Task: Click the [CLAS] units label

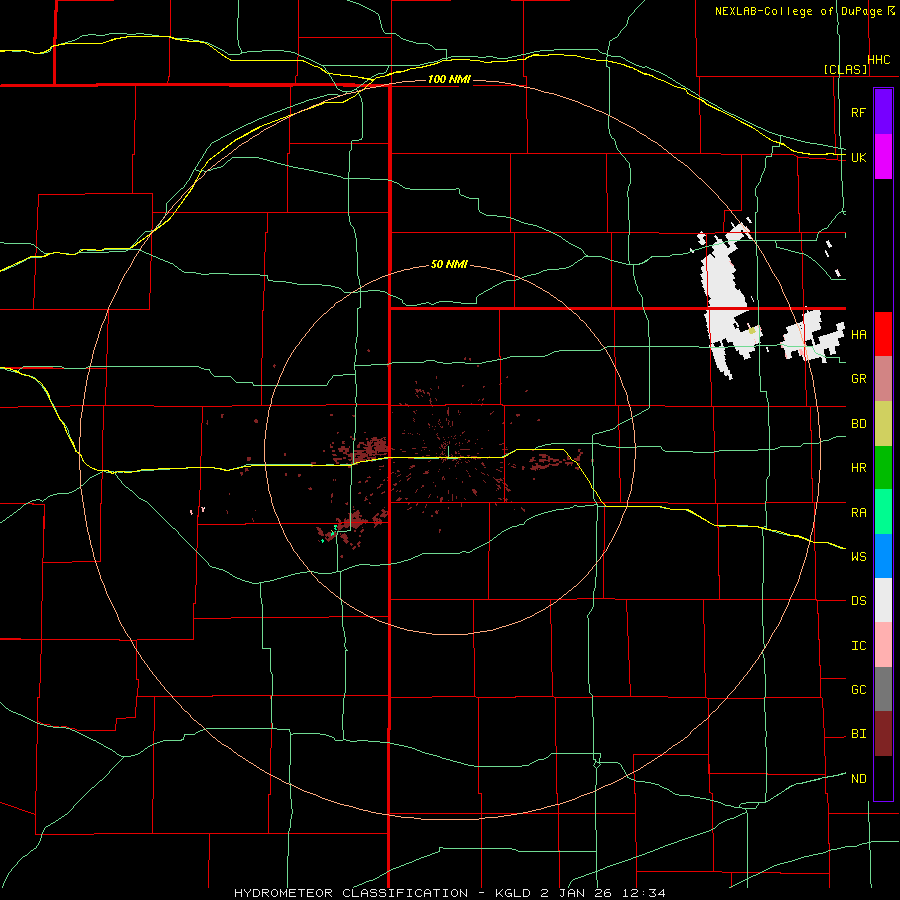Action: coord(845,69)
